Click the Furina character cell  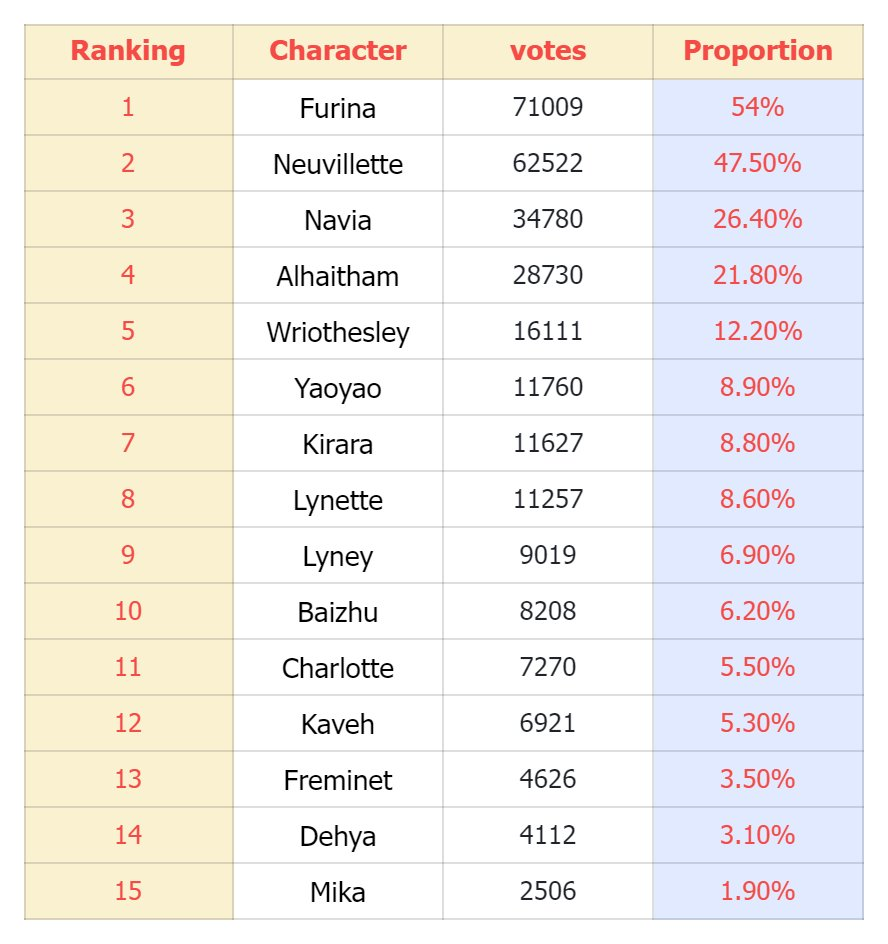tap(338, 107)
